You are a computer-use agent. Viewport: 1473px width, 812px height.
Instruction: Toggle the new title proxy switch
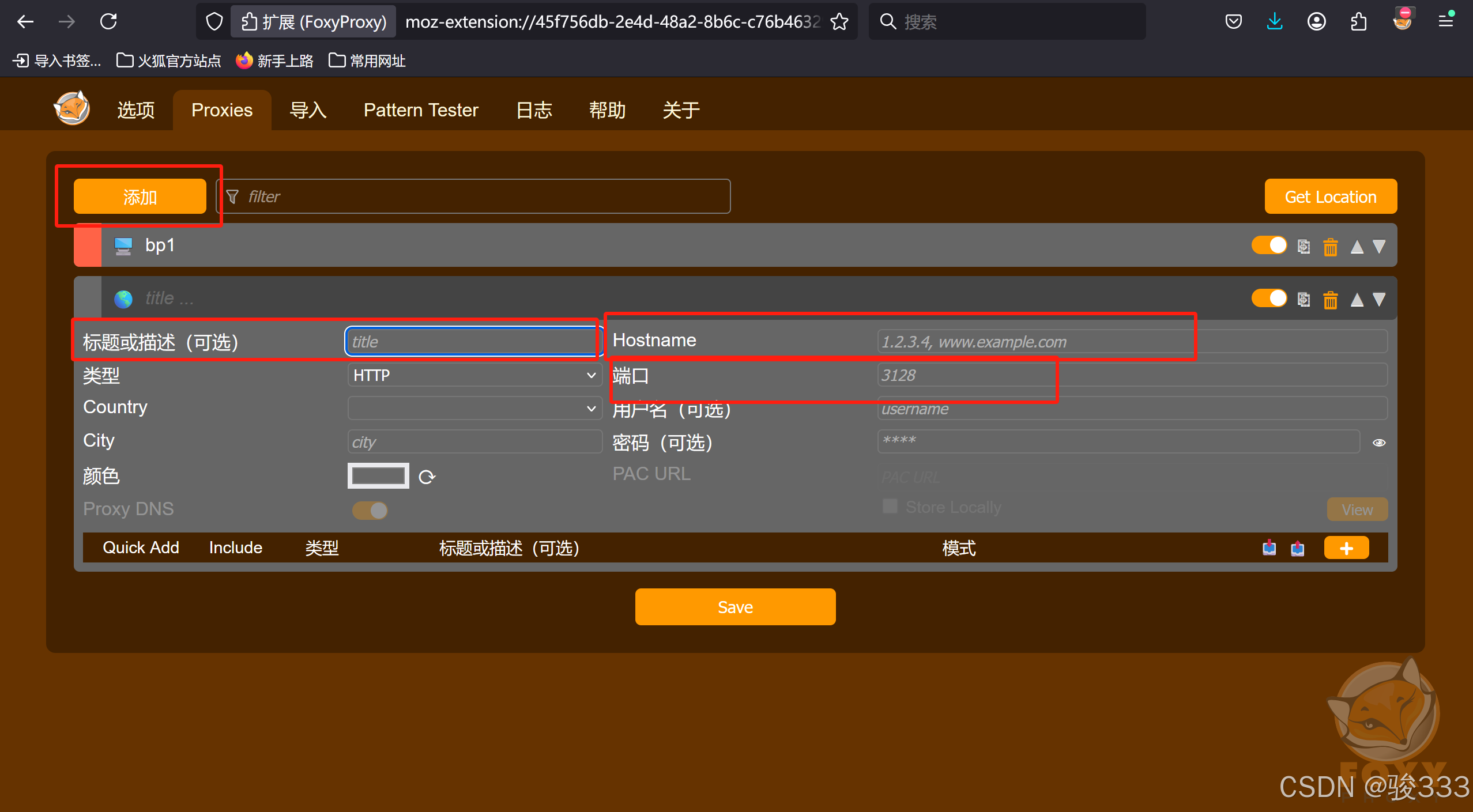point(1269,299)
